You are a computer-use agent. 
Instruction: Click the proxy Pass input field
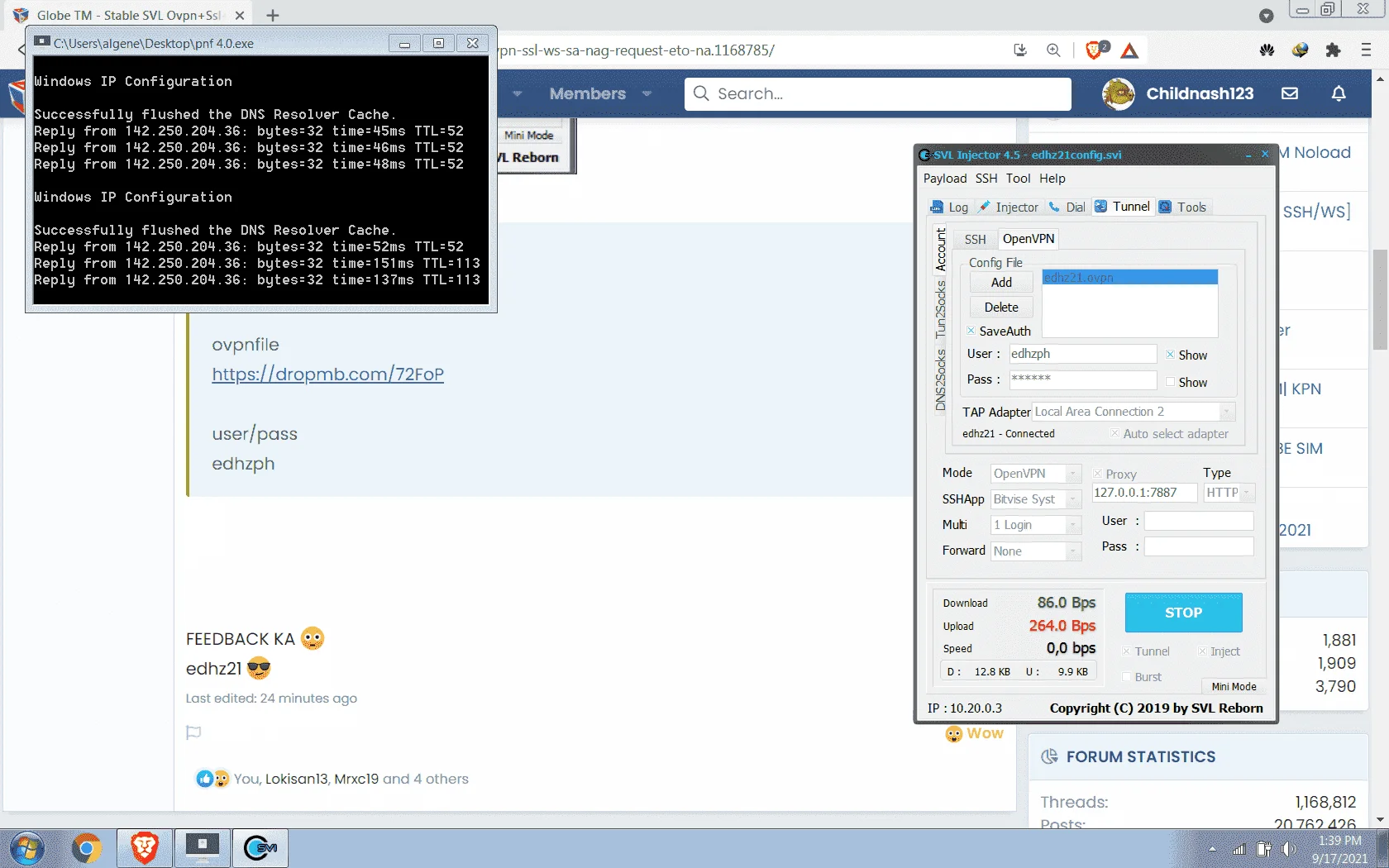pyautogui.click(x=1199, y=546)
